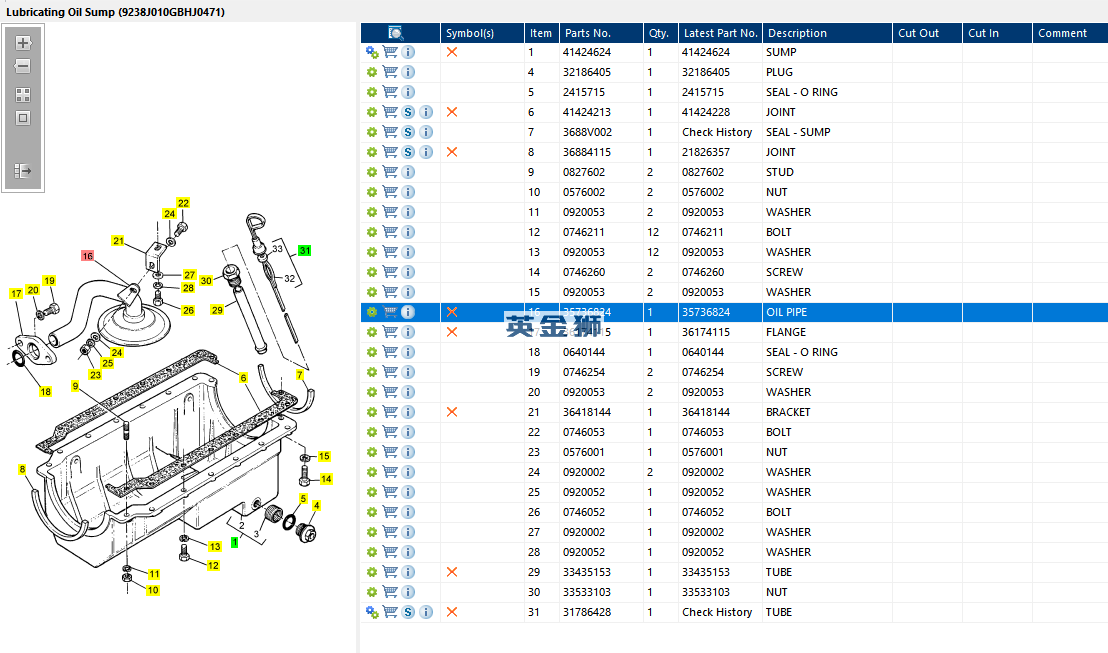This screenshot has height=653, width=1108.
Task: Click callout 21 on the diagram
Action: (118, 241)
